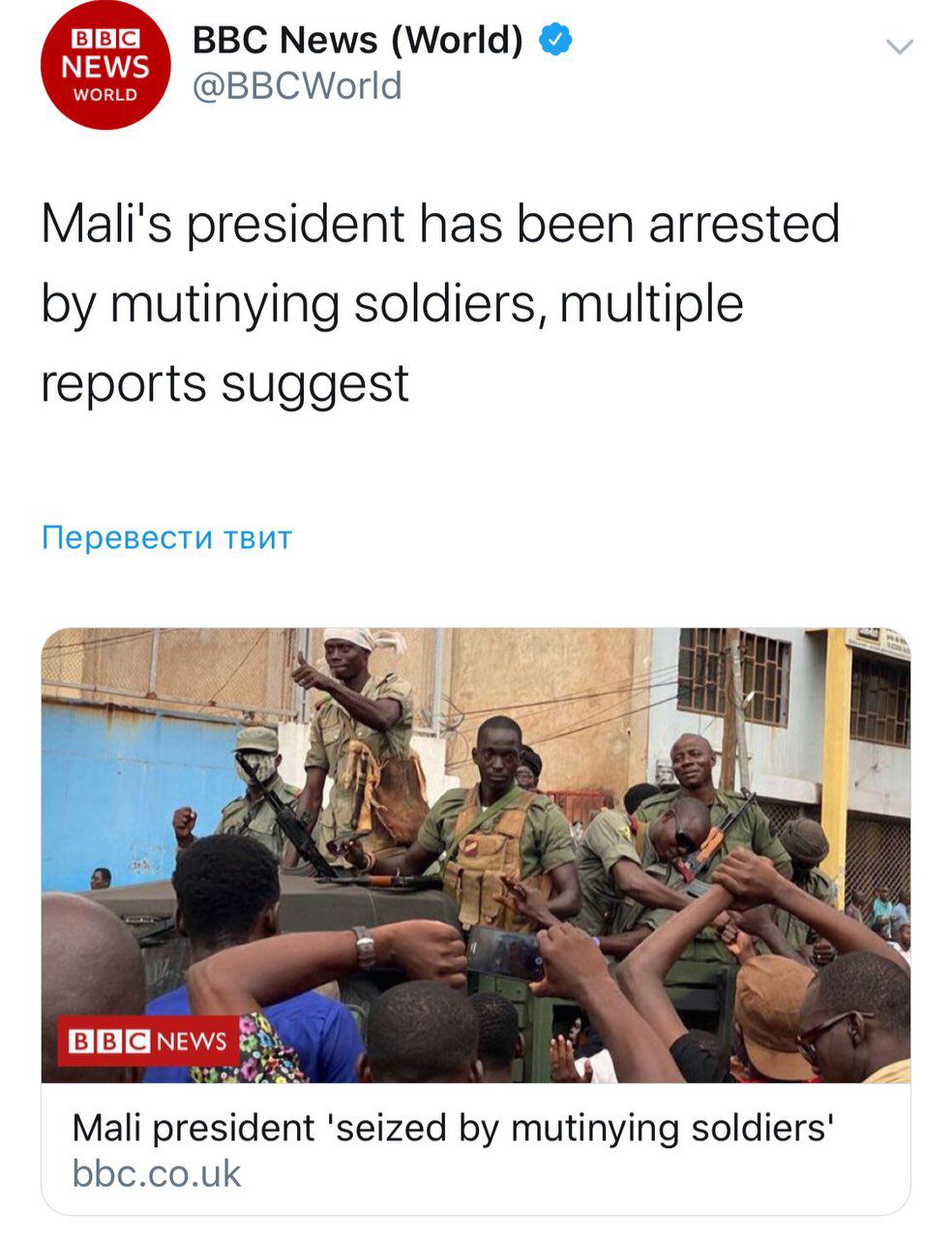The height and width of the screenshot is (1239, 952).
Task: Open the bbc.co.uk domain link
Action: tap(157, 1174)
